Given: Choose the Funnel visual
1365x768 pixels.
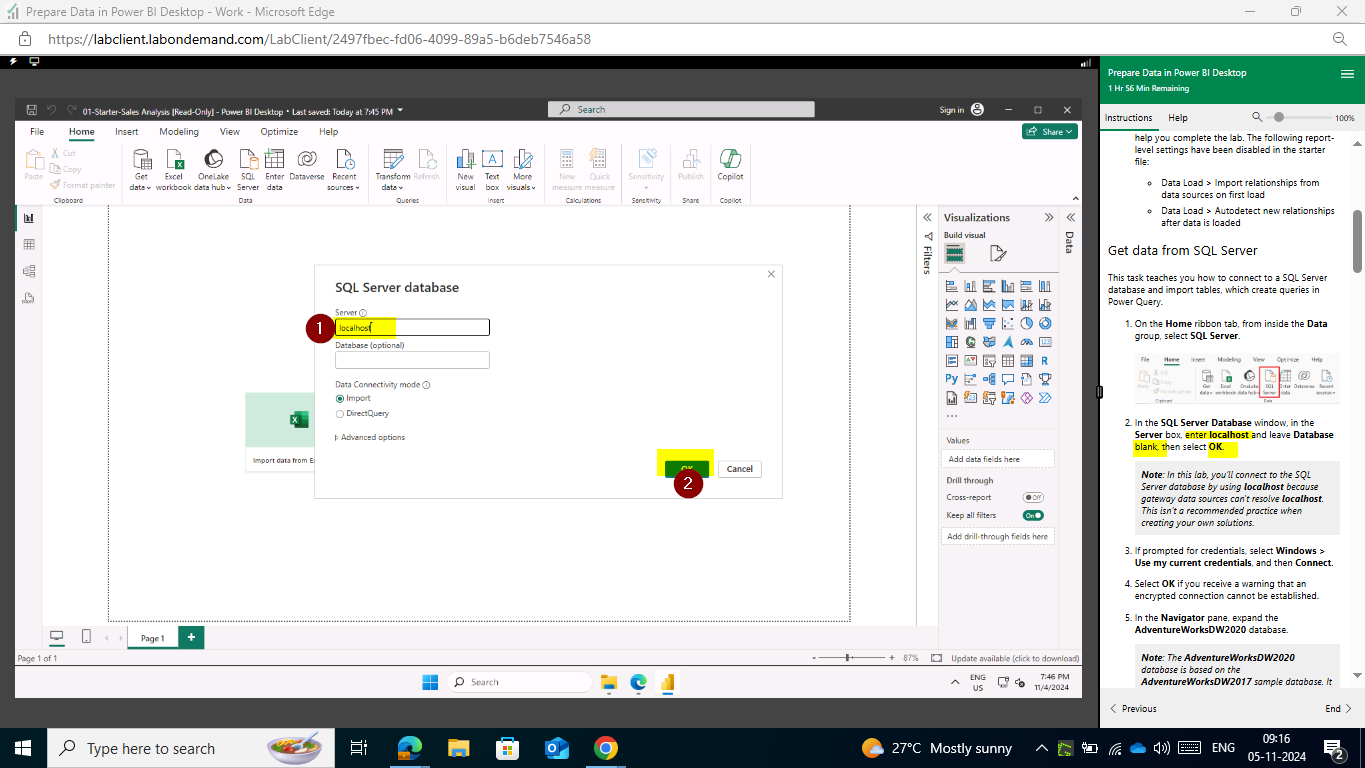Looking at the screenshot, I should pyautogui.click(x=989, y=323).
